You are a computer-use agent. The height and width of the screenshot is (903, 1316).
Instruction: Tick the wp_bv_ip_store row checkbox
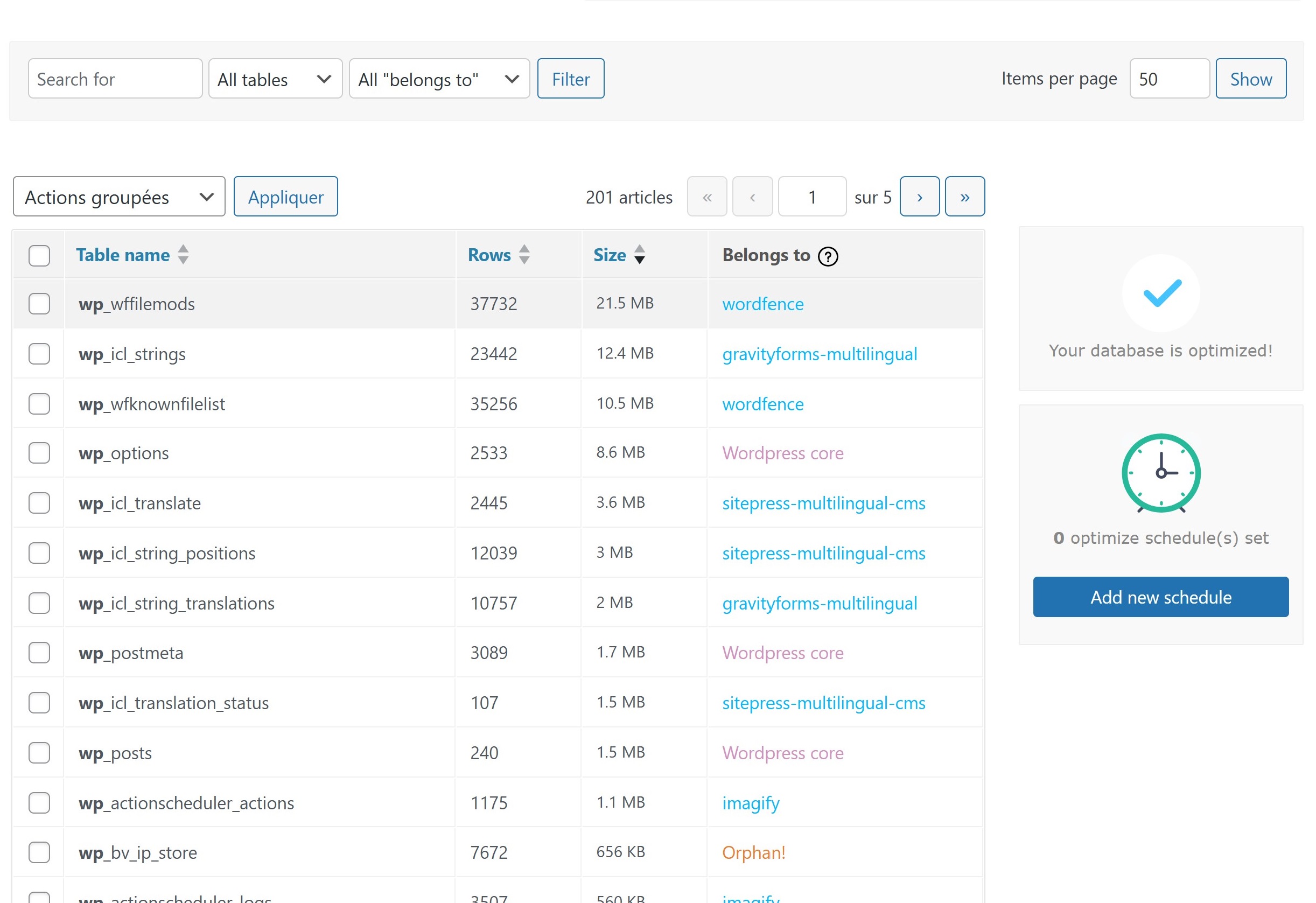(x=39, y=852)
